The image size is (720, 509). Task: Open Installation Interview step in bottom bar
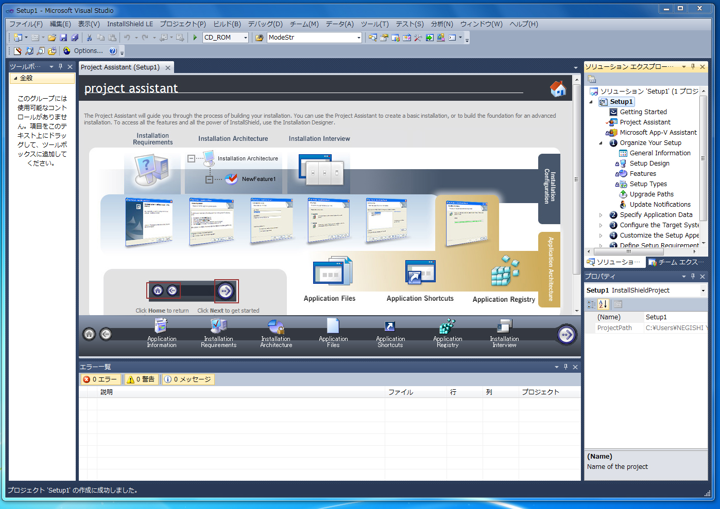click(x=504, y=333)
